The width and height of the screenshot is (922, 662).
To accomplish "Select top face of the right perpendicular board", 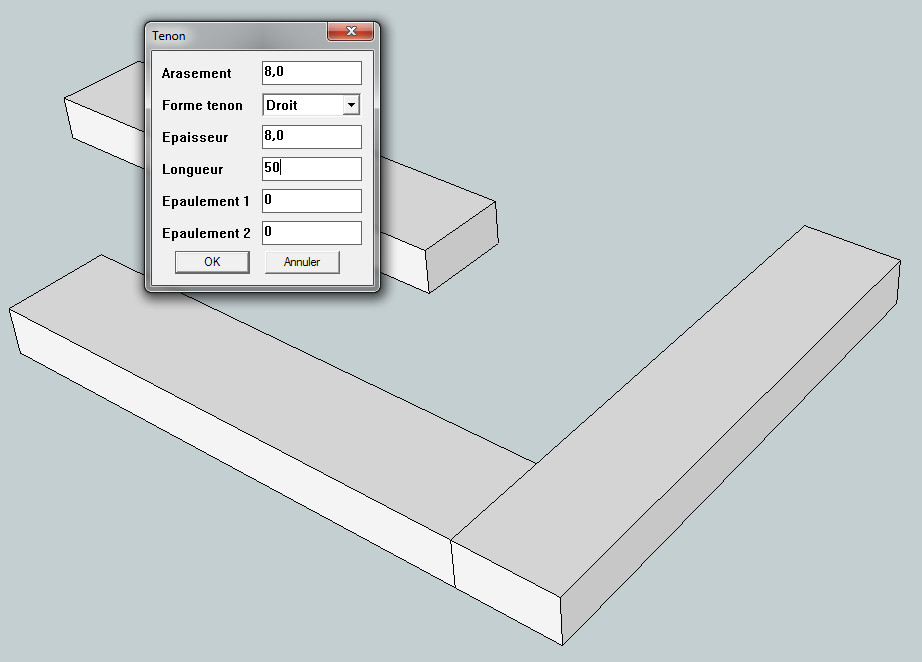I will [x=676, y=412].
